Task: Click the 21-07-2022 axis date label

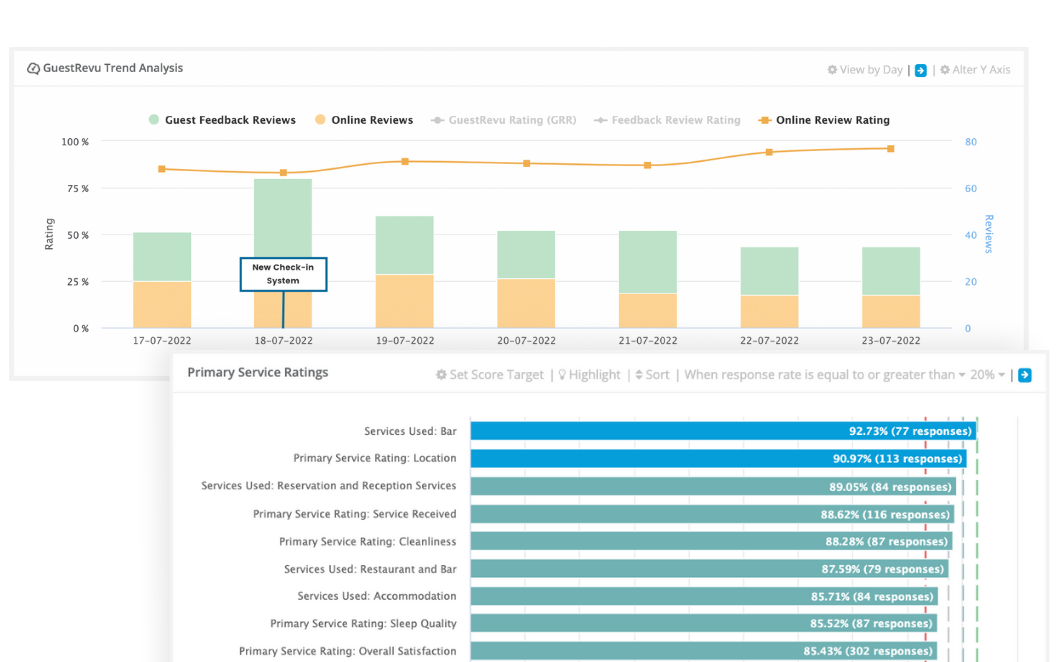Action: coord(648,341)
